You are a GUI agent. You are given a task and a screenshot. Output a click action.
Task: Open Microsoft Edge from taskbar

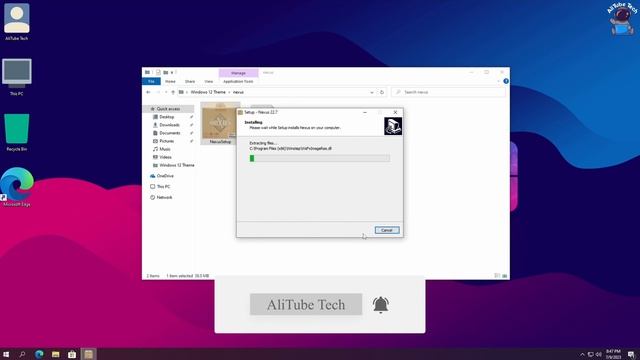pos(39,354)
